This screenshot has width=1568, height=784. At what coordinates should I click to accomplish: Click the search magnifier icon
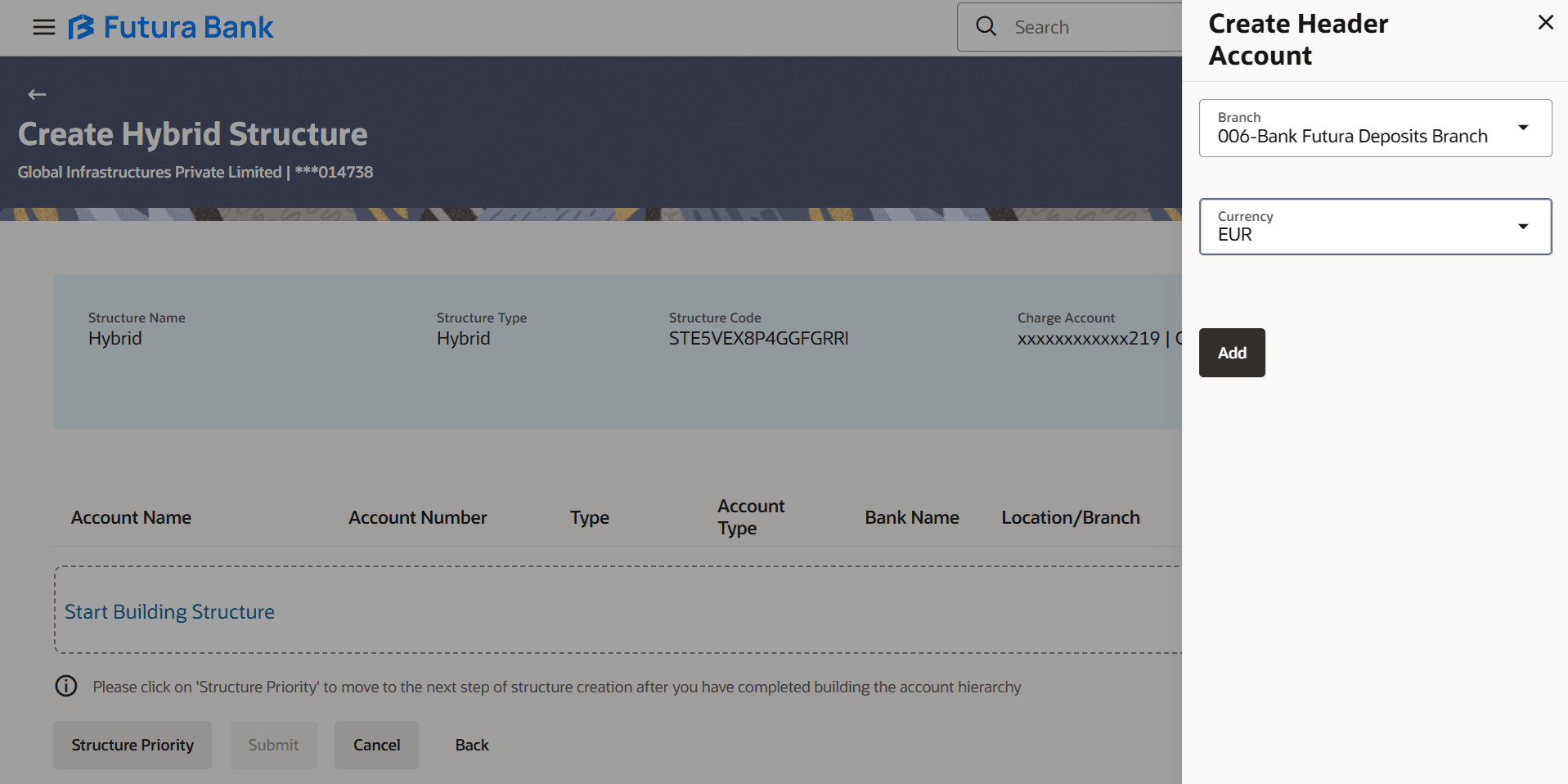986,27
